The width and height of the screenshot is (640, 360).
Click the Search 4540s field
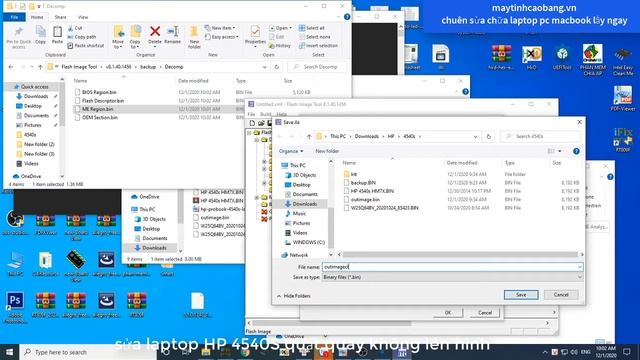click(x=540, y=136)
